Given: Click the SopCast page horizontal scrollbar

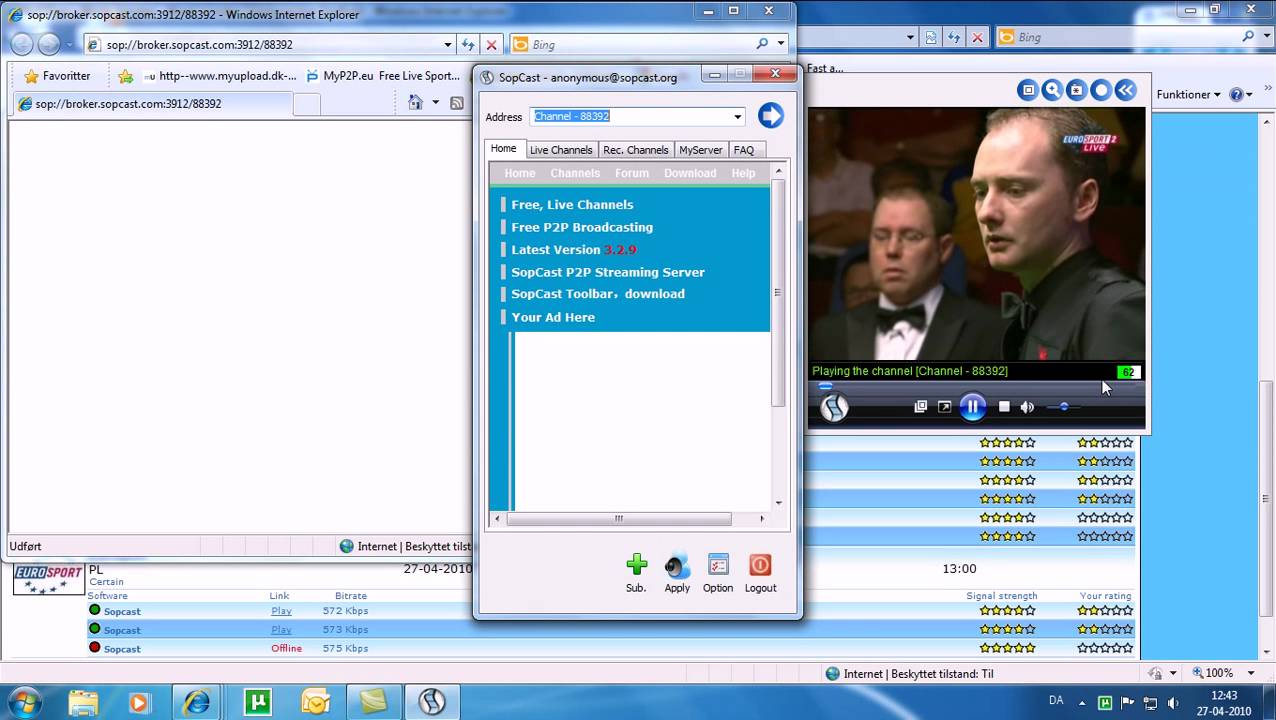Looking at the screenshot, I should point(618,518).
